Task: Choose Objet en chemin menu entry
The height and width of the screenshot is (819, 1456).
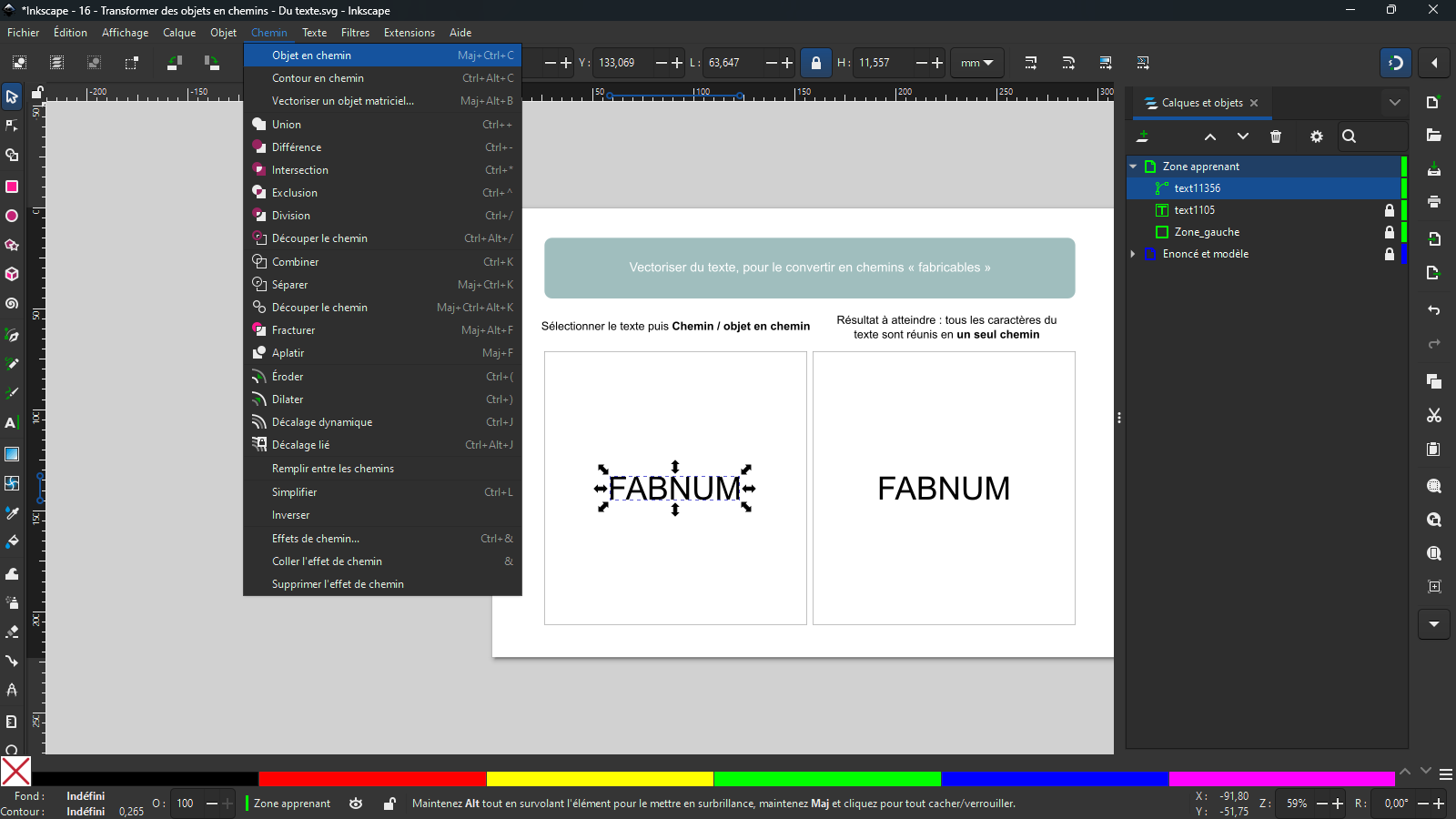Action: tap(311, 56)
